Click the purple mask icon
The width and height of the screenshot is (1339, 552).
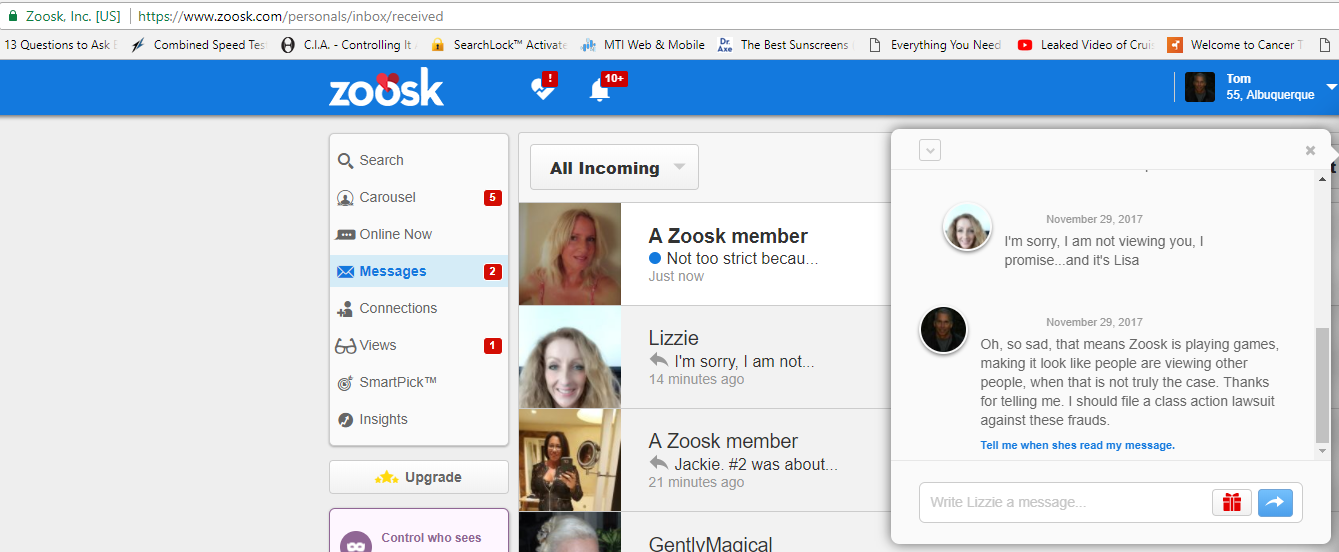pos(356,543)
